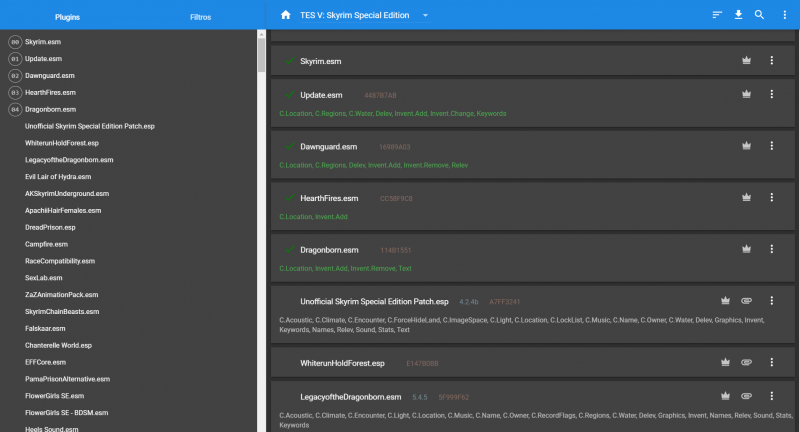
Task: Click the sidebar vertical scrollbar thumb
Action: tap(261, 55)
